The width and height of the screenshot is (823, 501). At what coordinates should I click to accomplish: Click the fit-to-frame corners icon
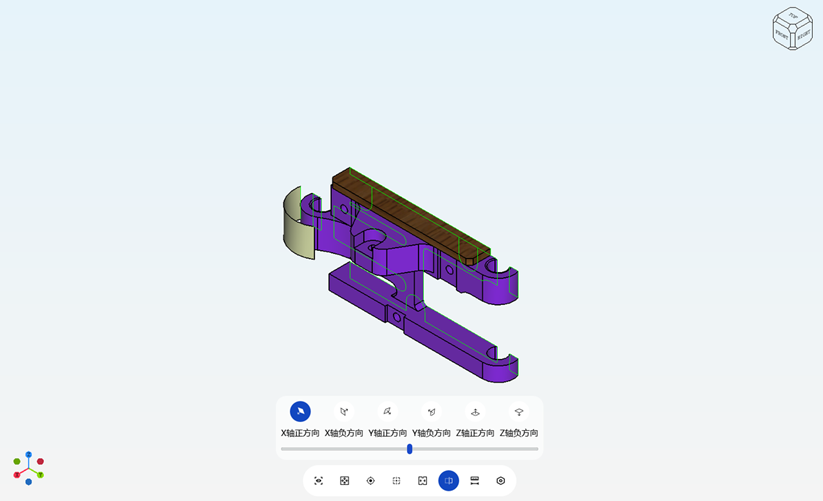click(x=423, y=481)
